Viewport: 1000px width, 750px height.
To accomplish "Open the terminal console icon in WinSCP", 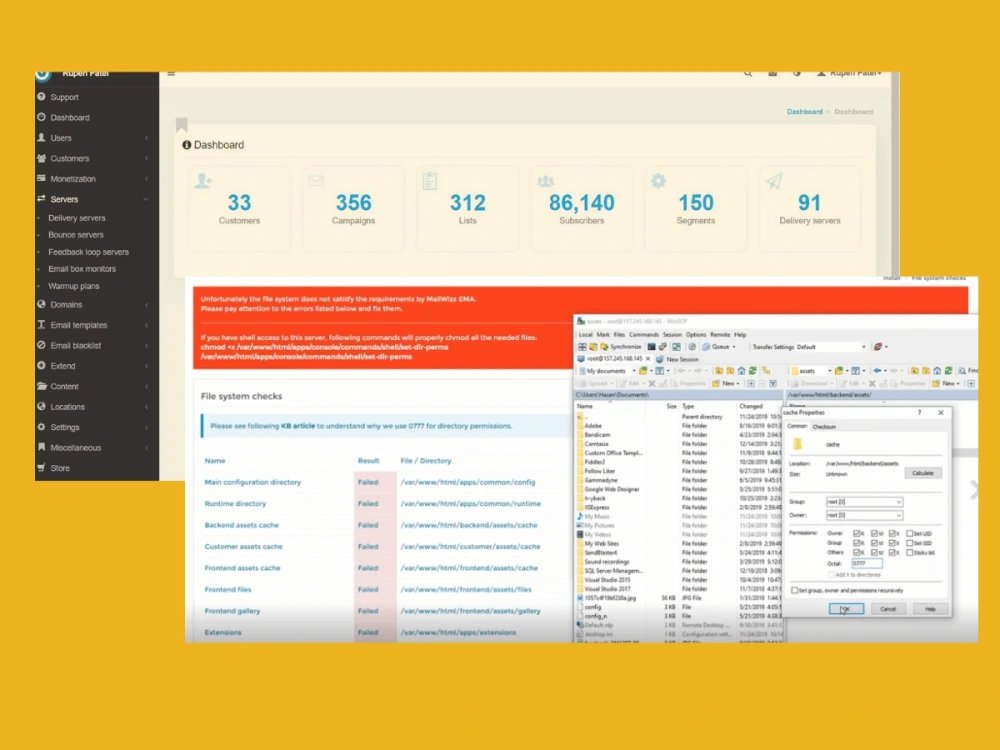I will [651, 346].
